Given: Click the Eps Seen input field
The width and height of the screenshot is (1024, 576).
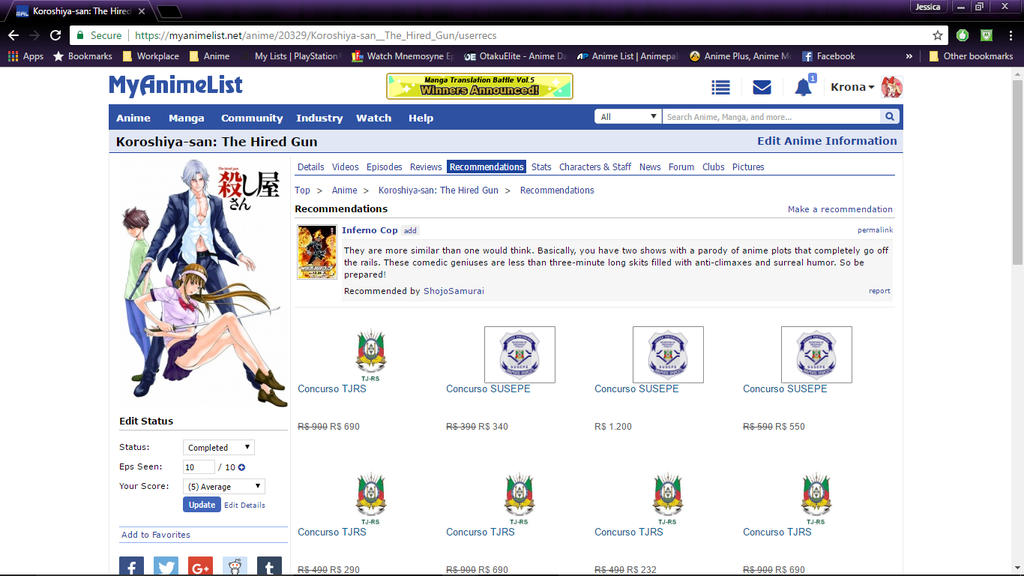Looking at the screenshot, I should pos(199,467).
